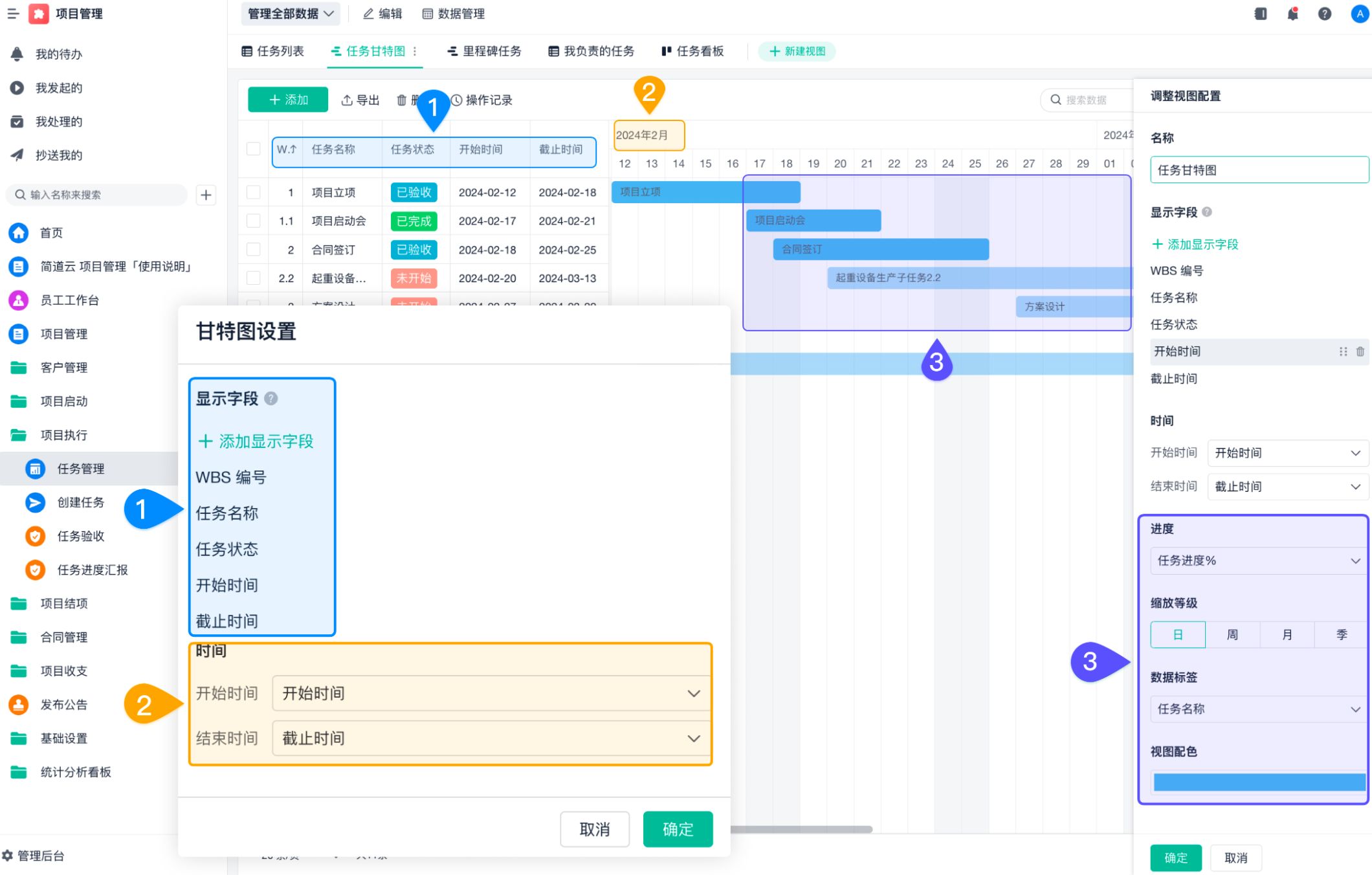The image size is (1372, 875).
Task: Click the plus icon beside sidebar search
Action: pos(206,195)
